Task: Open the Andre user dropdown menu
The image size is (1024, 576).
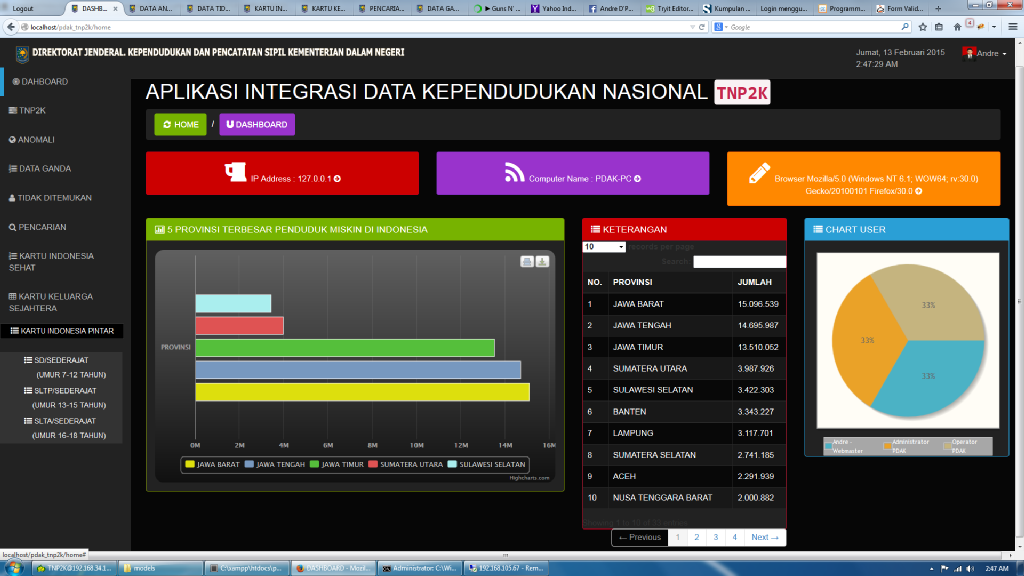Action: click(x=984, y=53)
